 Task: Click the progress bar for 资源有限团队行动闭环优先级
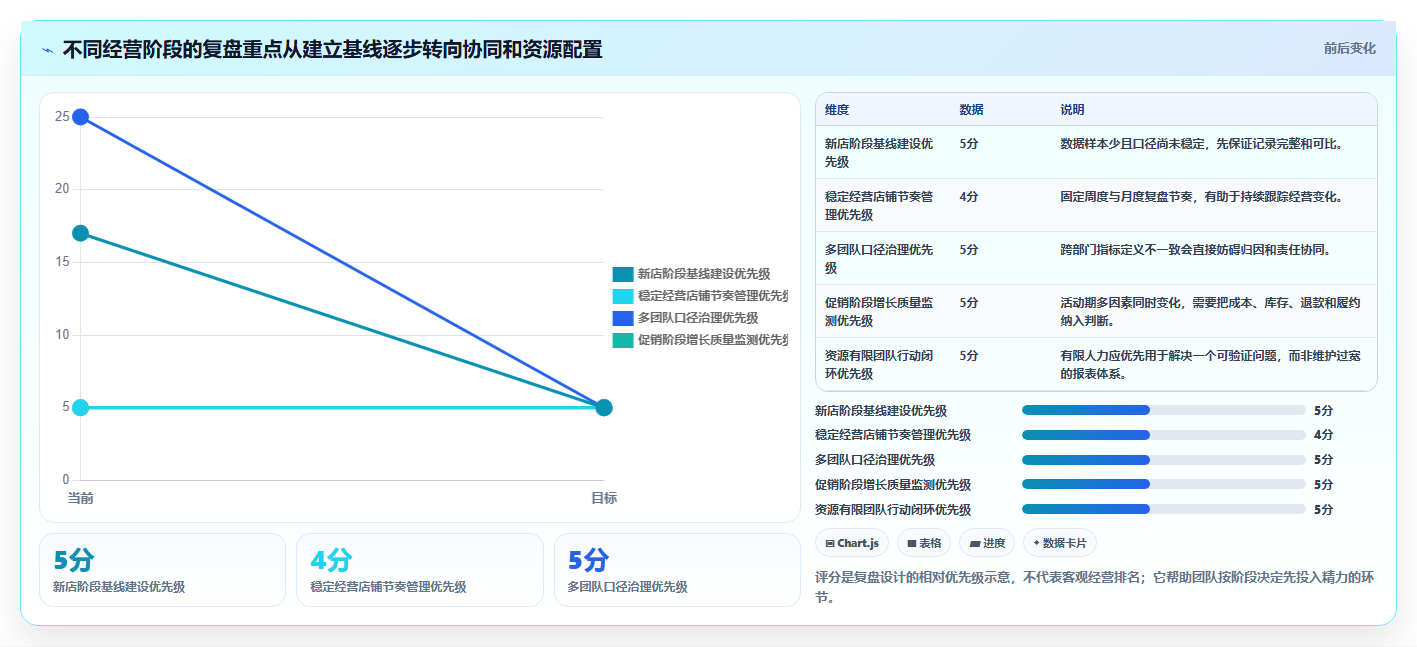[1164, 509]
